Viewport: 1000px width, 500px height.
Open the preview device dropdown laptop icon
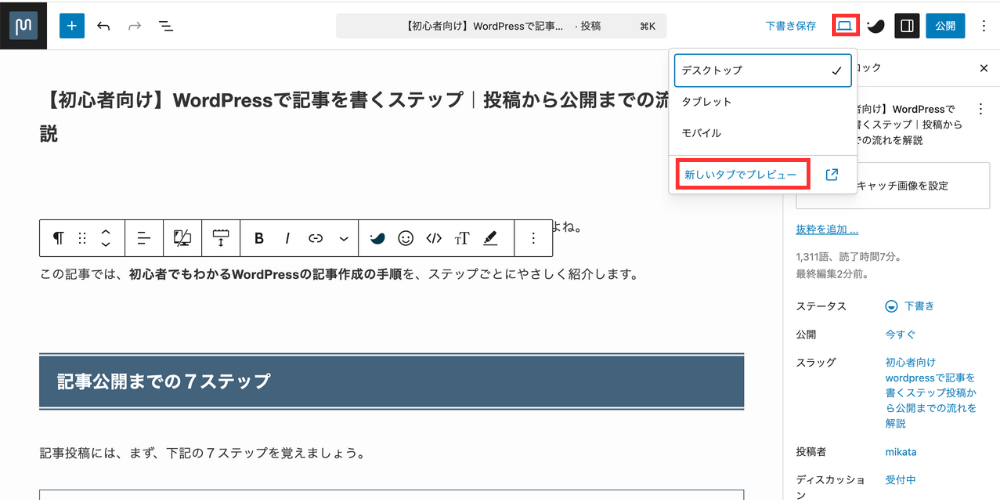(x=845, y=26)
